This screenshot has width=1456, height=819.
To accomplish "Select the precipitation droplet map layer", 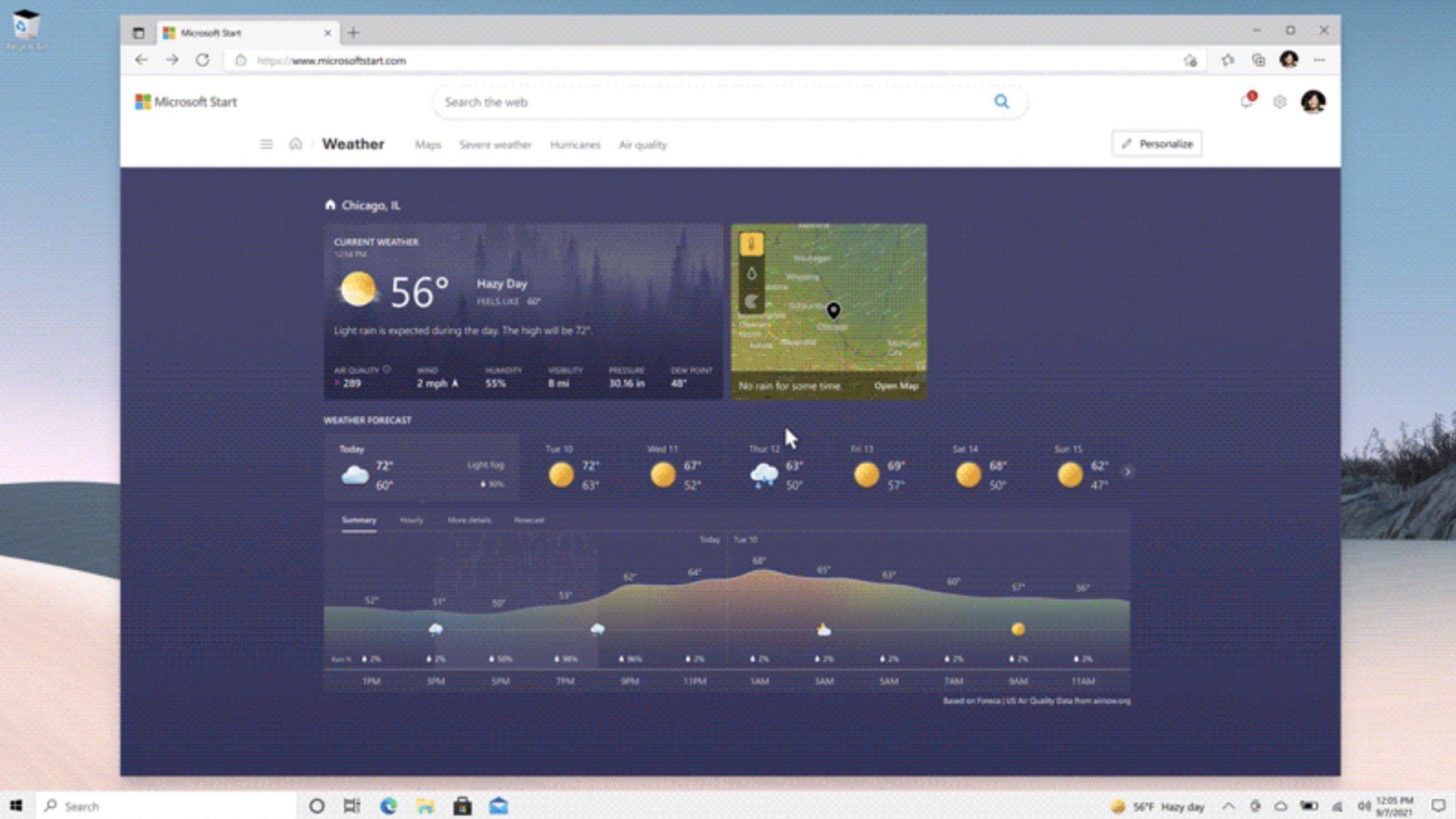I will (751, 273).
